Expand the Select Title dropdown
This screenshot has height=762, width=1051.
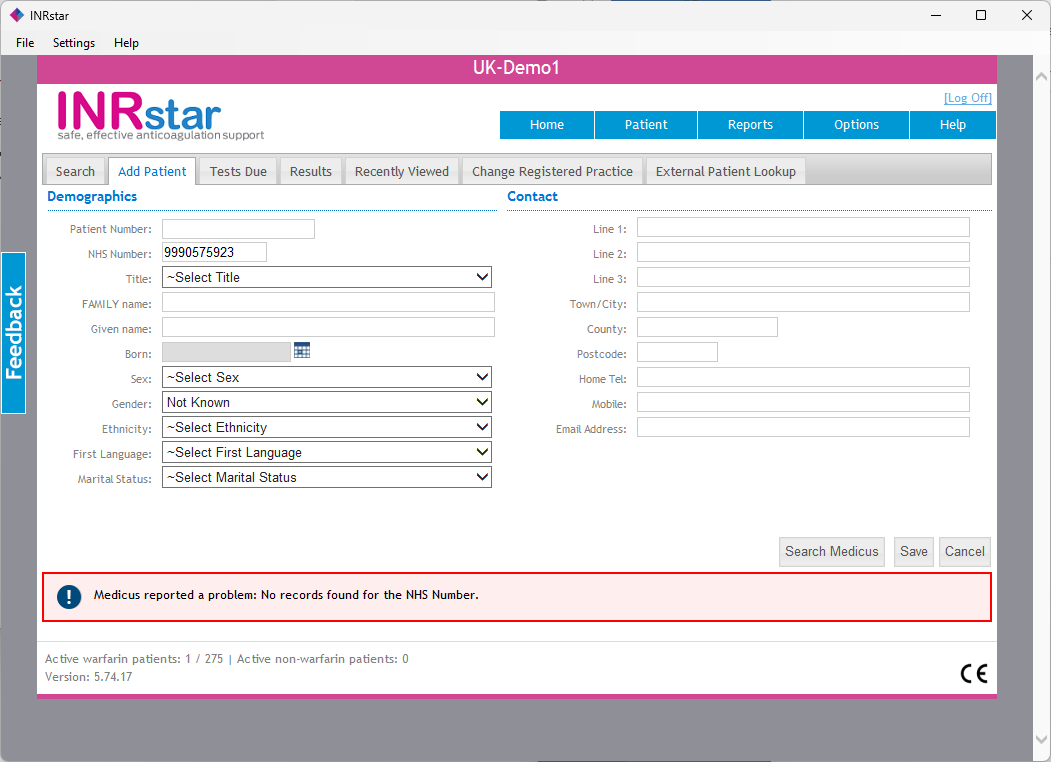326,277
